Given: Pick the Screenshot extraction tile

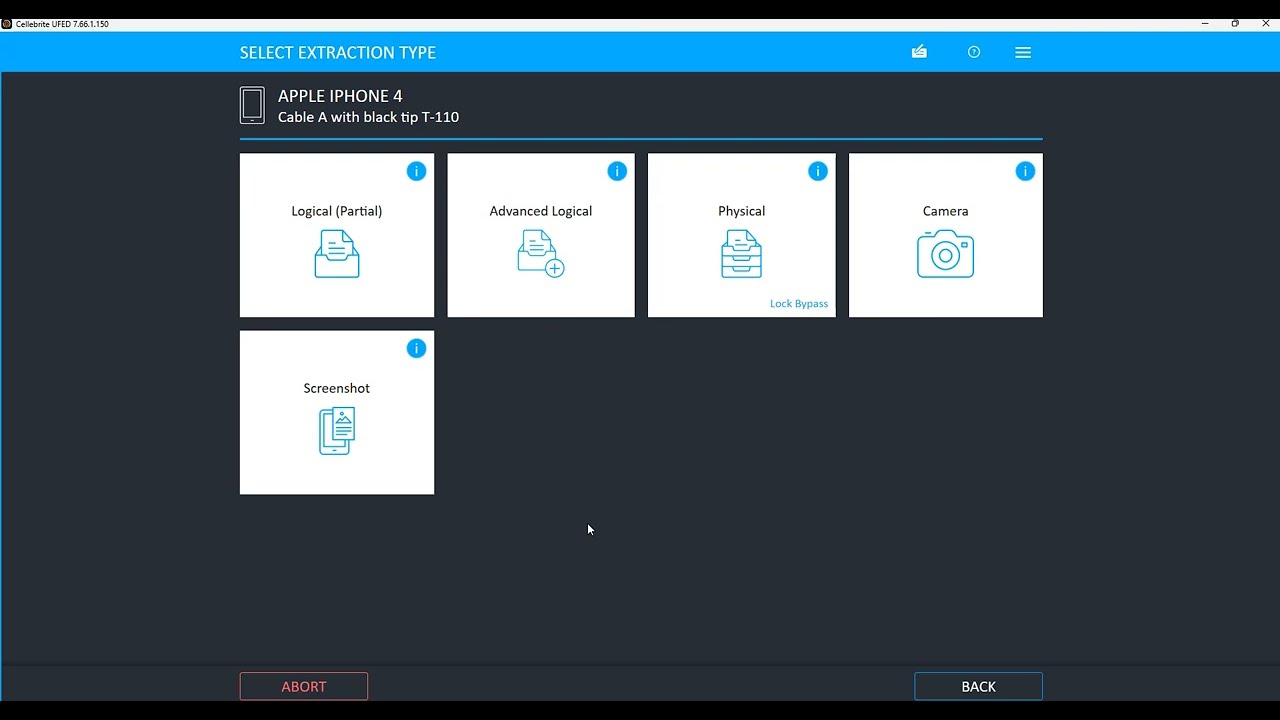Looking at the screenshot, I should 337,412.
